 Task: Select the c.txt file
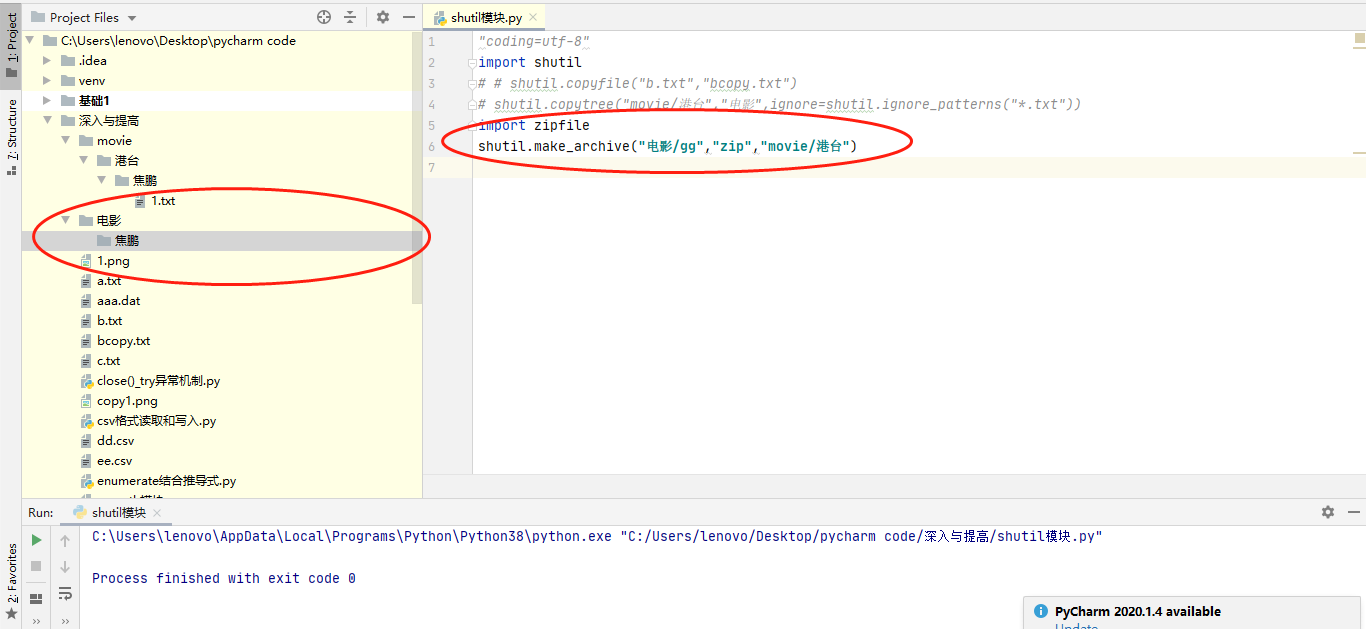100,361
